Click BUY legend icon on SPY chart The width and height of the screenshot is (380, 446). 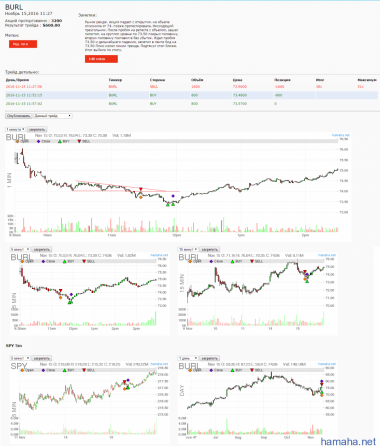pyautogui.click(x=64, y=370)
